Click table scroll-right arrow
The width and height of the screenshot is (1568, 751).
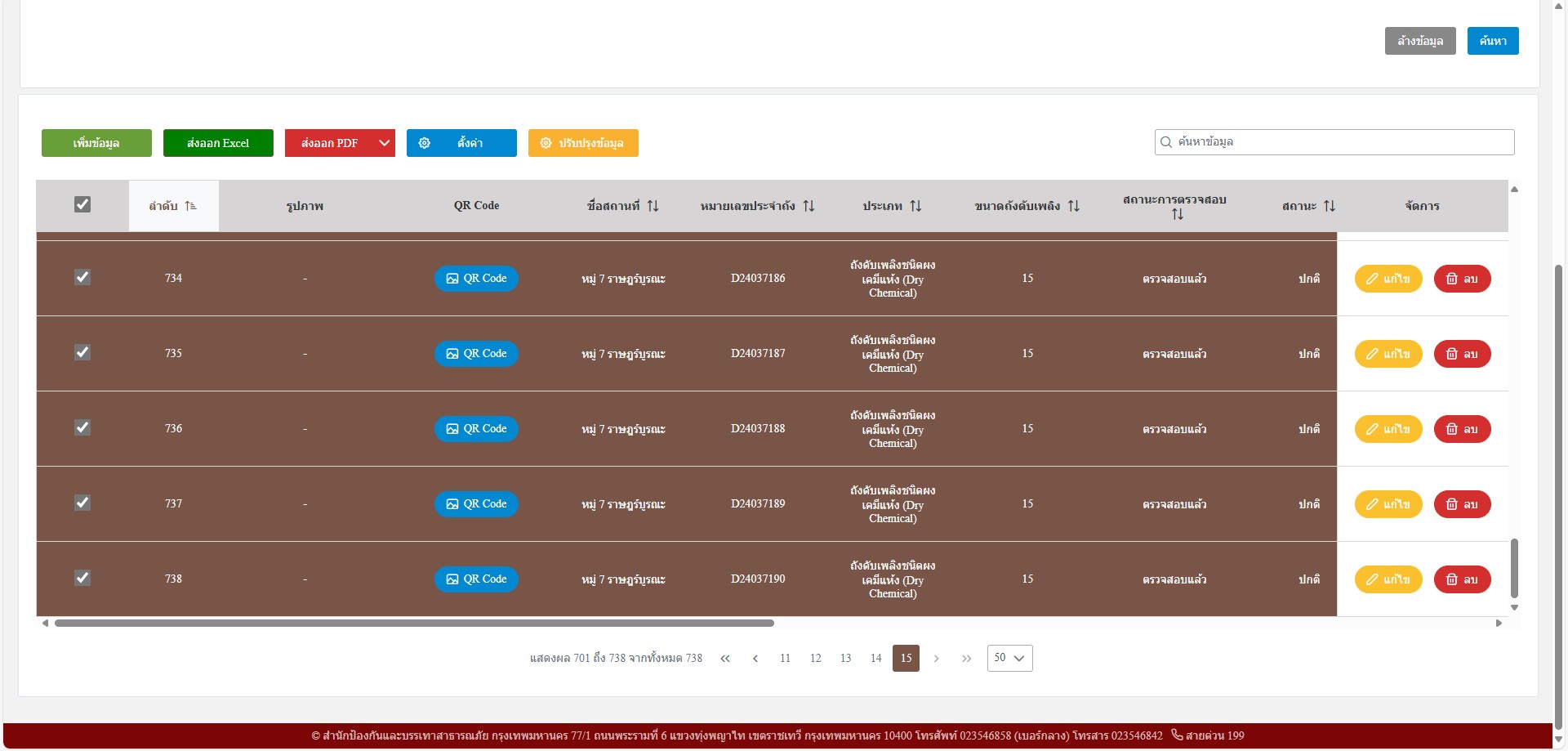pyautogui.click(x=1499, y=623)
